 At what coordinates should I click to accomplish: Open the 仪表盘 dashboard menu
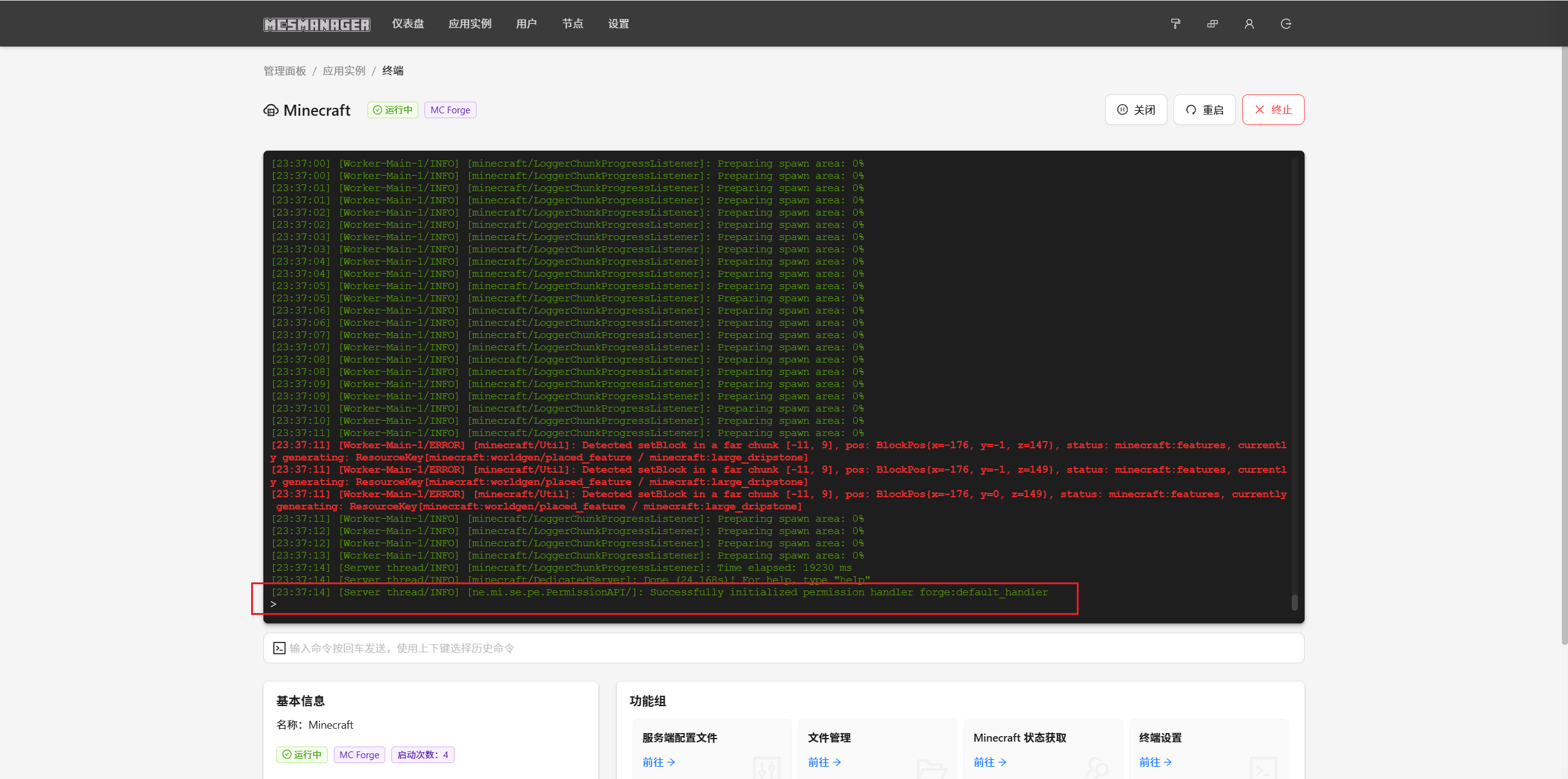(x=408, y=24)
